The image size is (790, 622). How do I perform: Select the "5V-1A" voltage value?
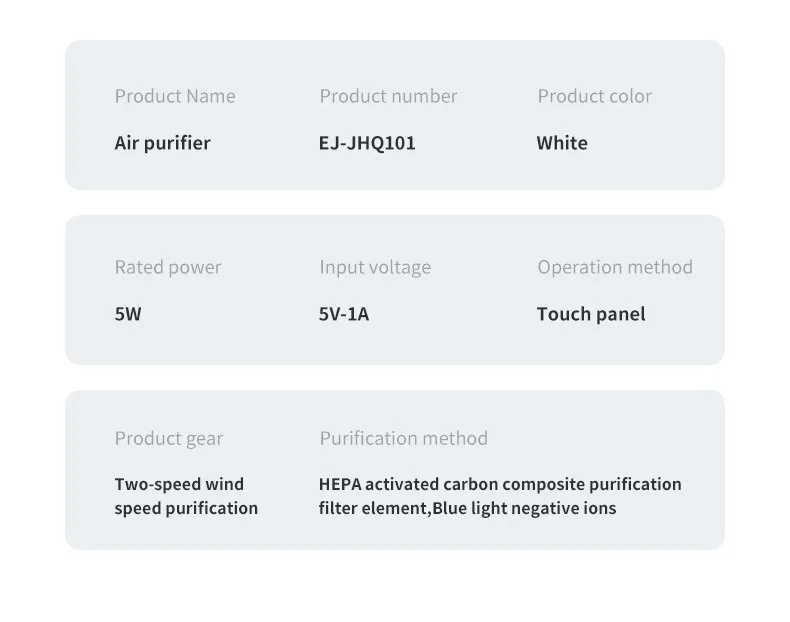click(x=344, y=314)
